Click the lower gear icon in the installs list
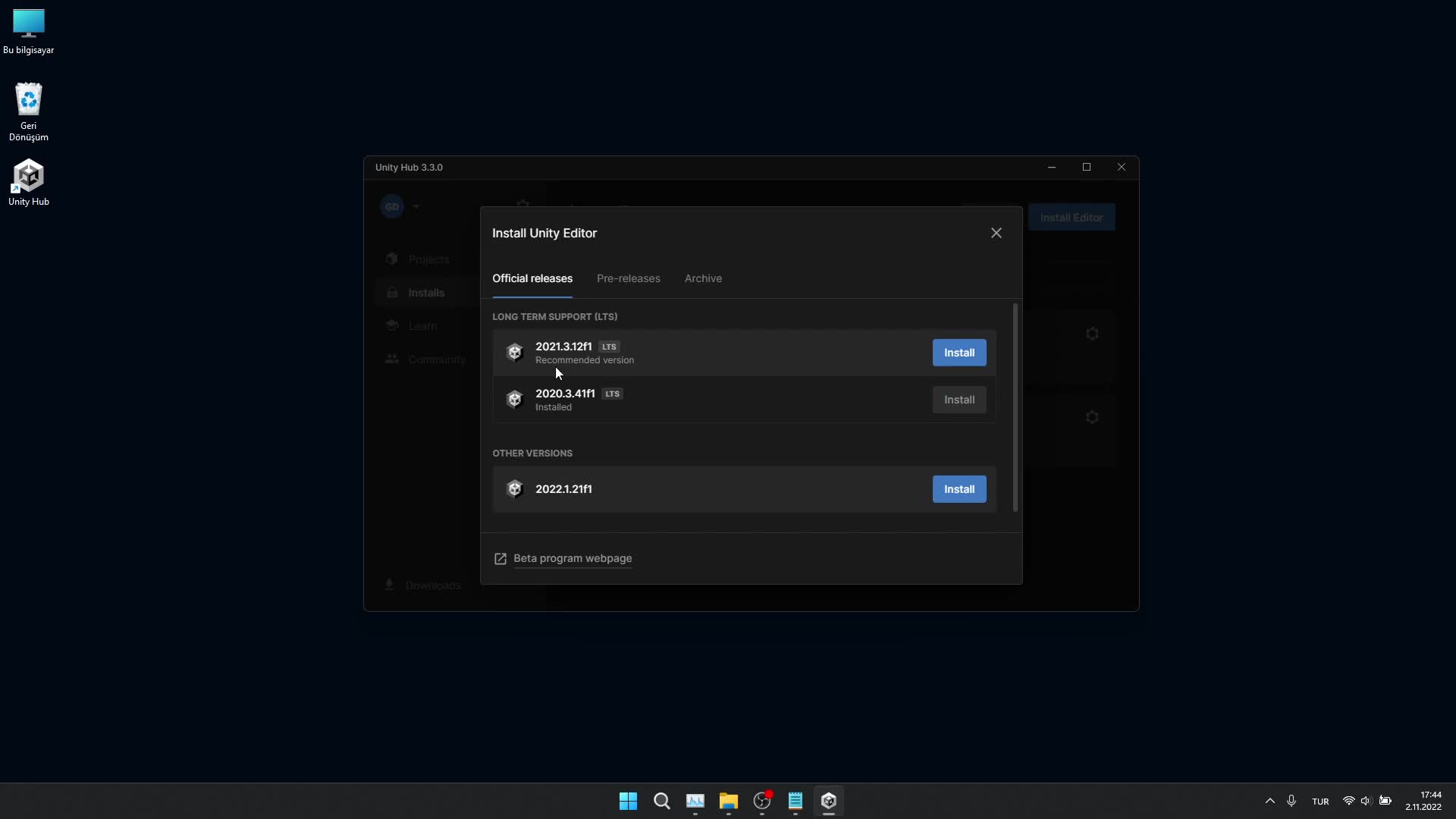The height and width of the screenshot is (819, 1456). point(1092,417)
